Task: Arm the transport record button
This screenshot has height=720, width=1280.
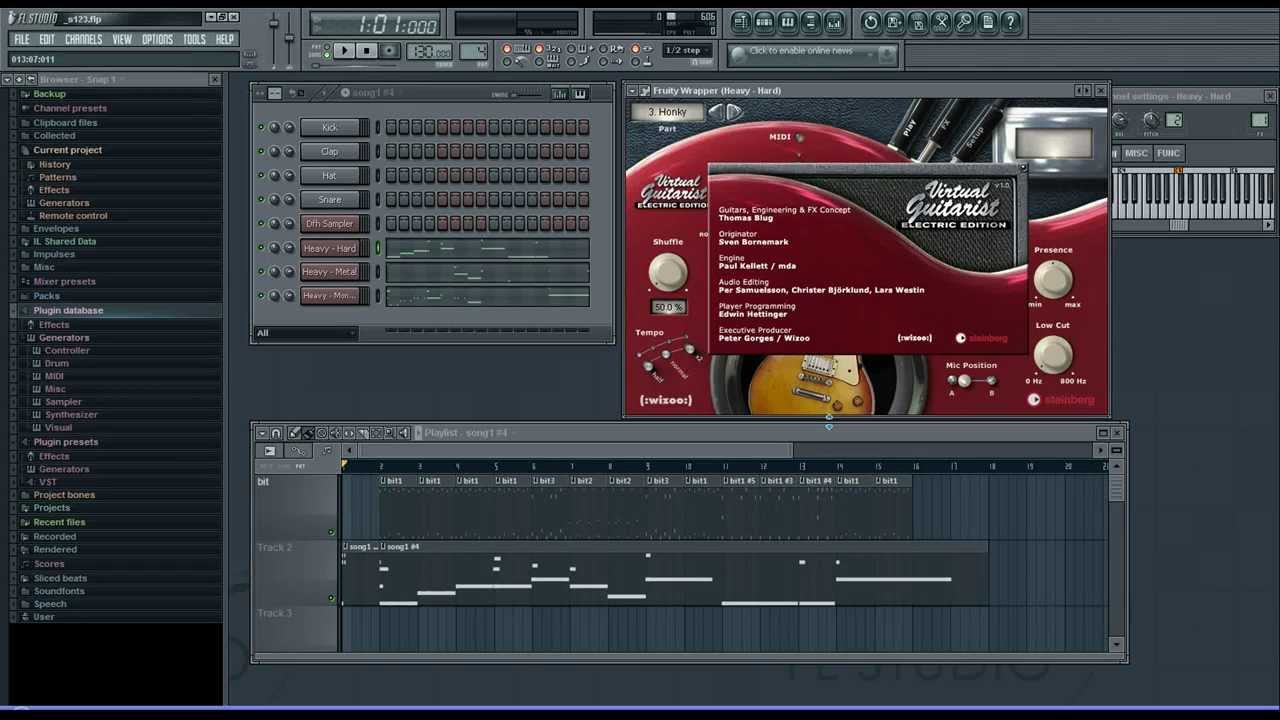Action: click(x=389, y=51)
